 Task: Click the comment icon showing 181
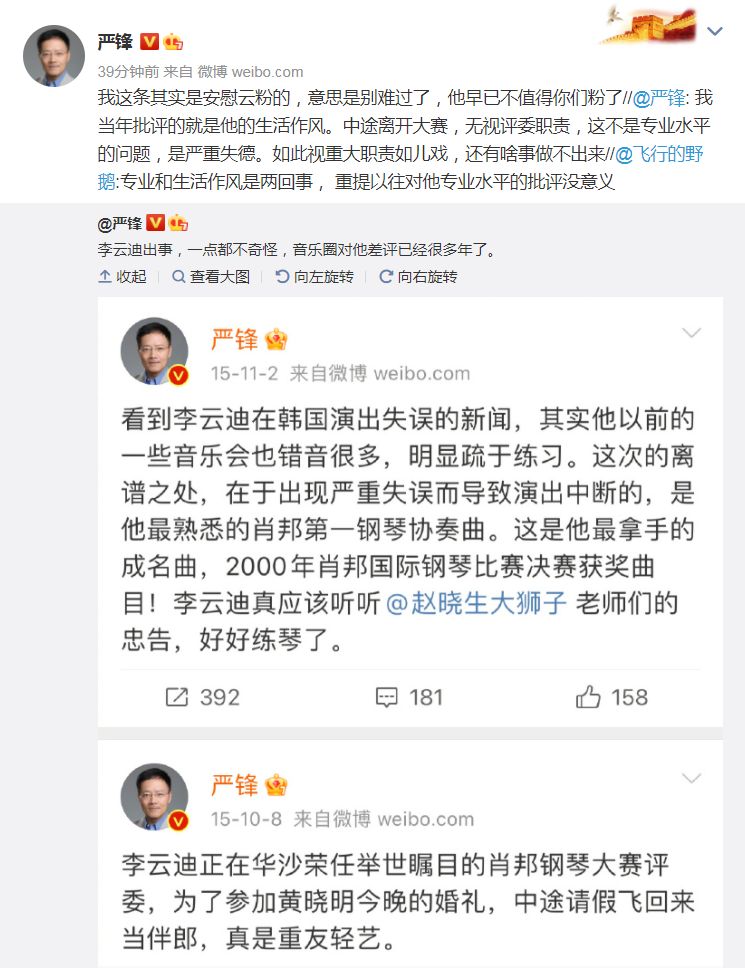click(x=386, y=698)
